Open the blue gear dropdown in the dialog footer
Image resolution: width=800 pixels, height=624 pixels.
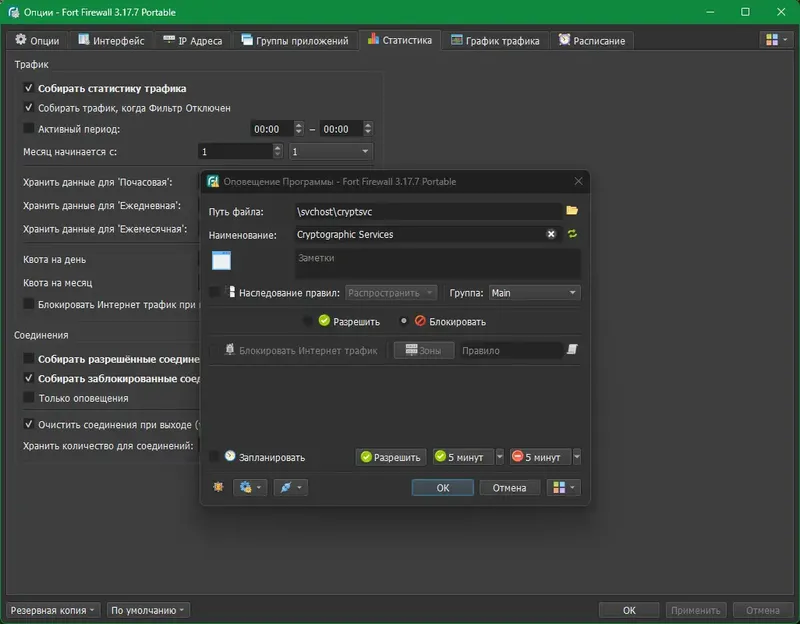[250, 487]
